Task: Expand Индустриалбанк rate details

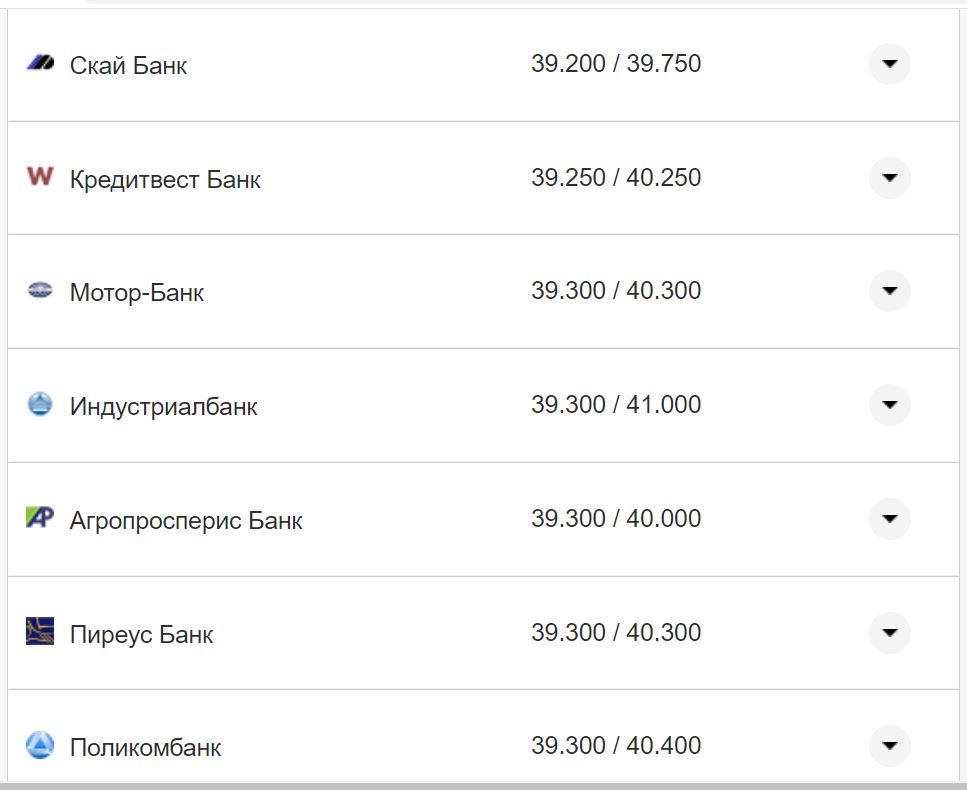Action: coord(889,405)
